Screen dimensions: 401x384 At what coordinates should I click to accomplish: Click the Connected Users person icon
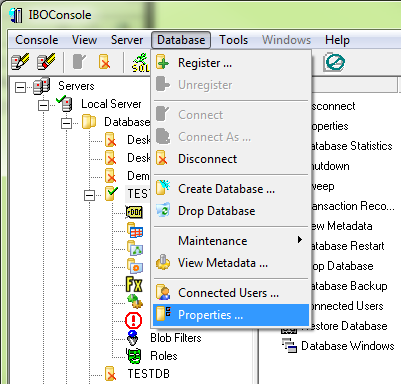[x=163, y=292]
